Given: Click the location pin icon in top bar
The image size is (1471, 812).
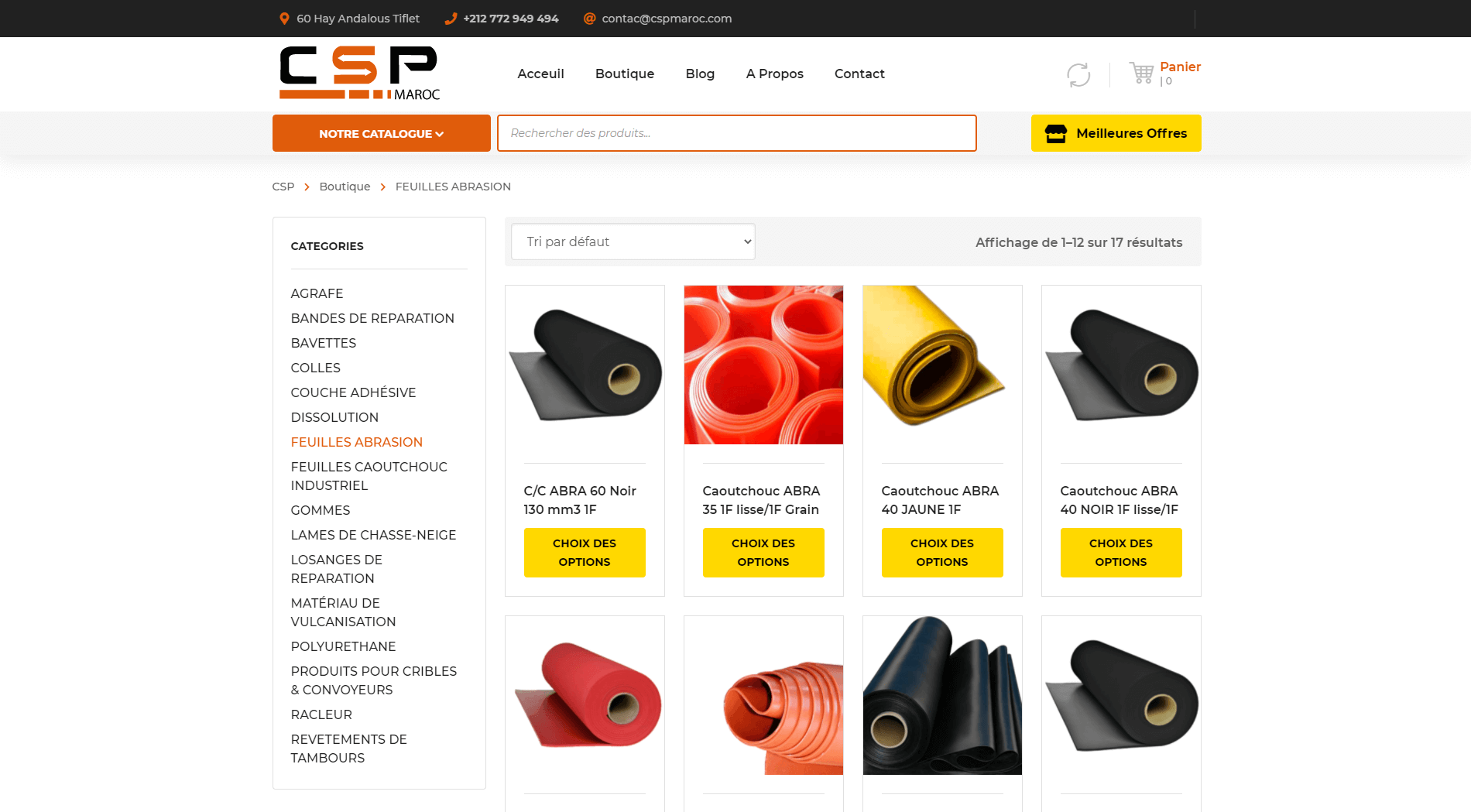Looking at the screenshot, I should point(284,19).
